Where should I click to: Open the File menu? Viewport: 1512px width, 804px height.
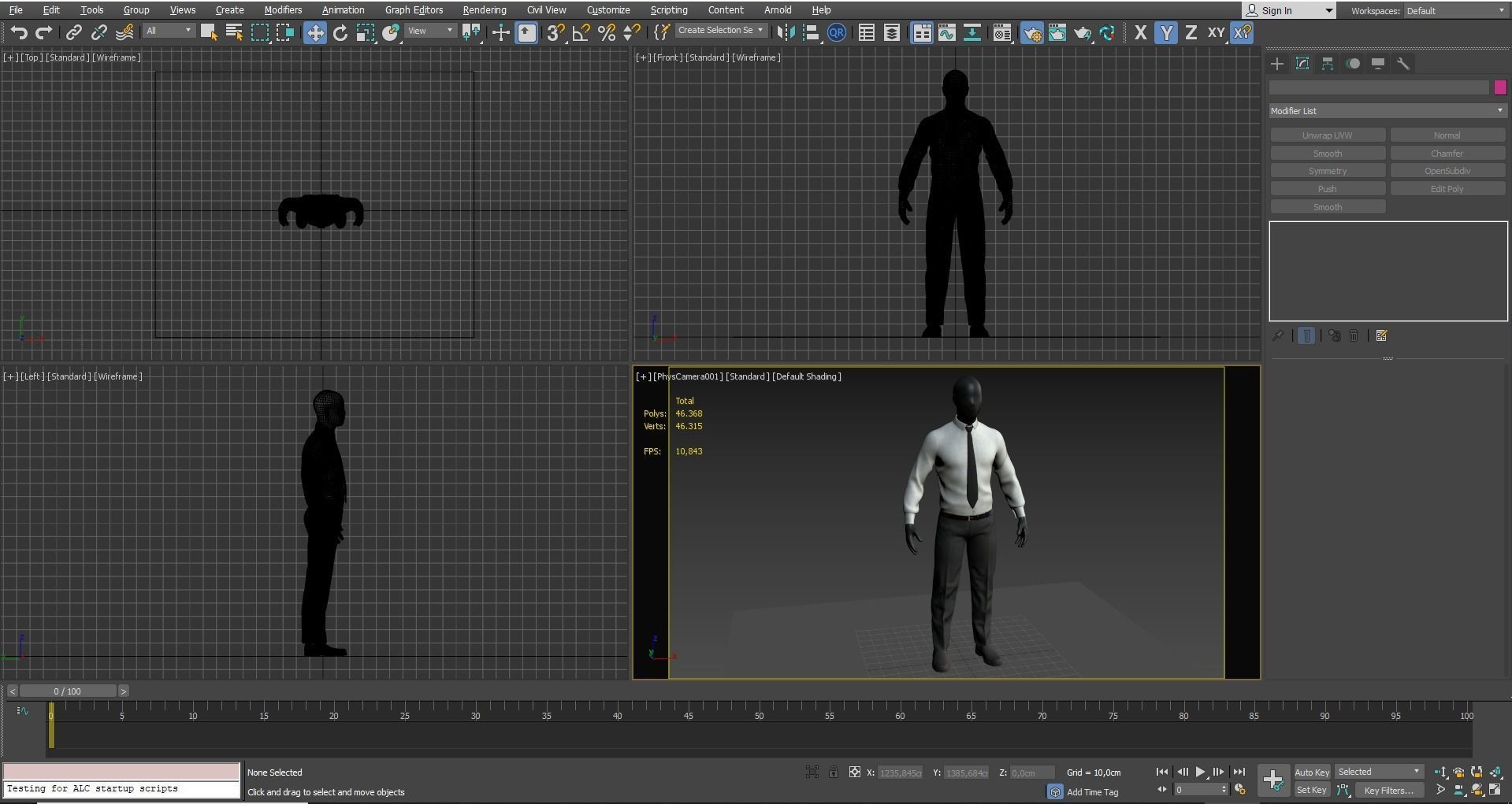[x=16, y=10]
